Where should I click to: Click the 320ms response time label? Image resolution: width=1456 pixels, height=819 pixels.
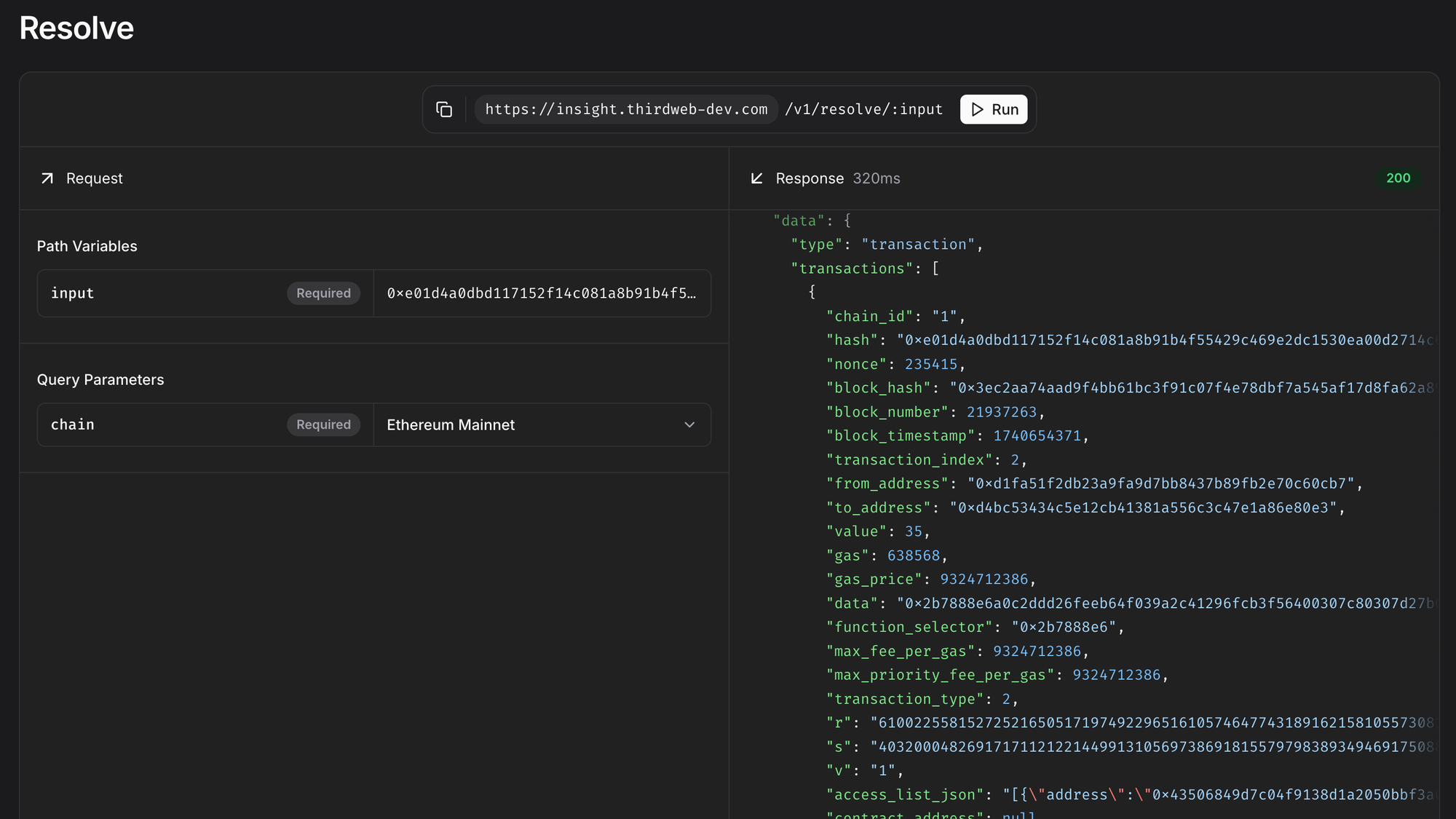[877, 178]
